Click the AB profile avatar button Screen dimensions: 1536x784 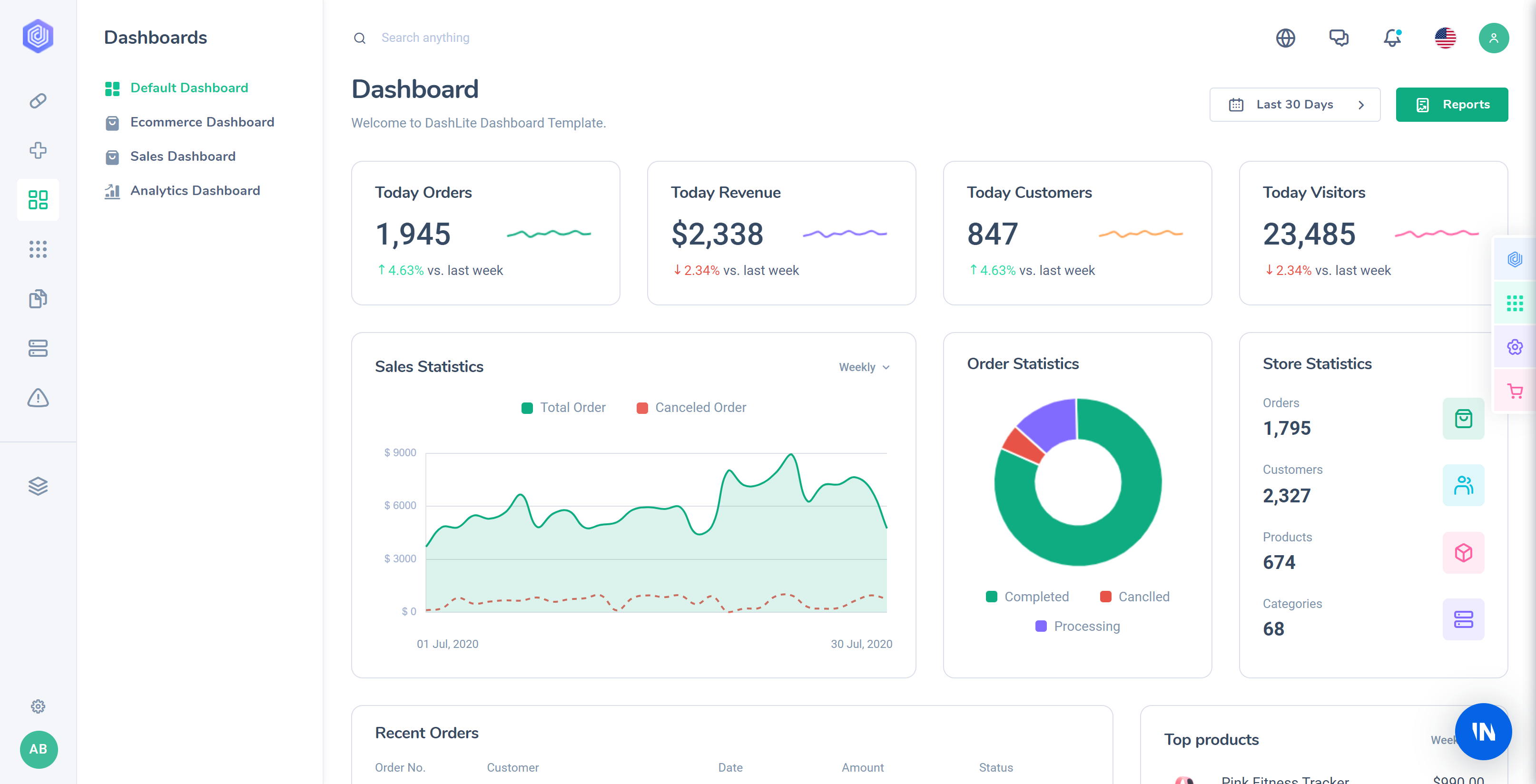click(38, 749)
